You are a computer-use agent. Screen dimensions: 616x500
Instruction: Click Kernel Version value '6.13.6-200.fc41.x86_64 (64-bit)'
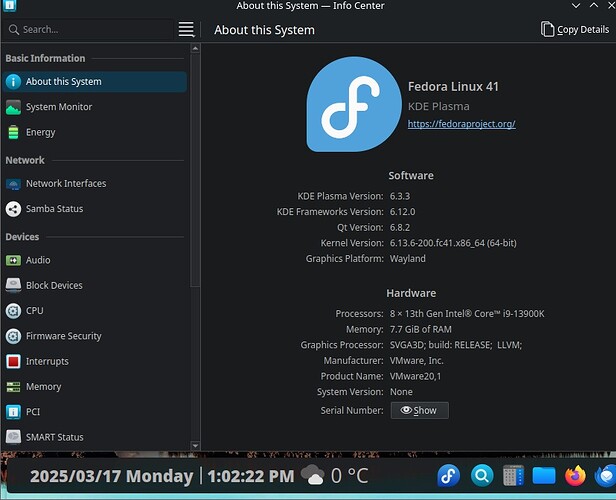(453, 243)
